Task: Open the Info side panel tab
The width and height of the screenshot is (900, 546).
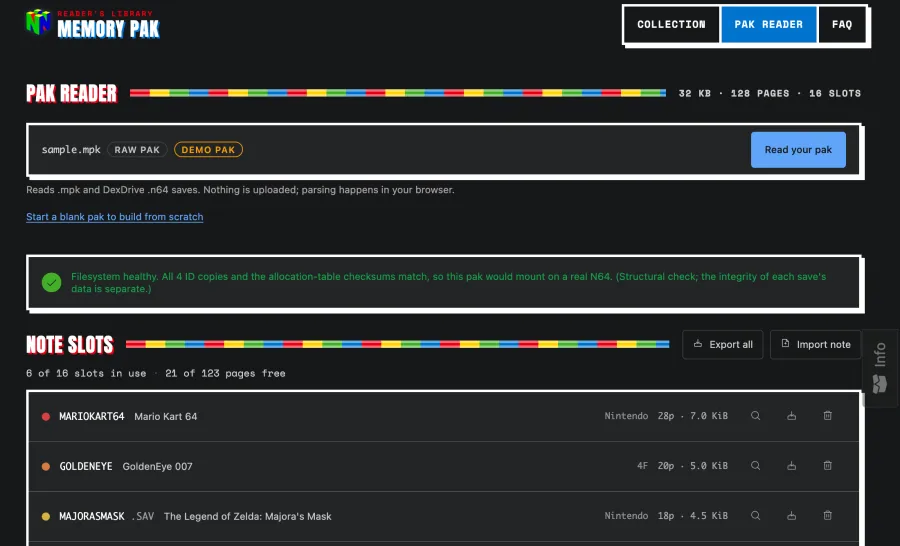Action: pos(880,368)
